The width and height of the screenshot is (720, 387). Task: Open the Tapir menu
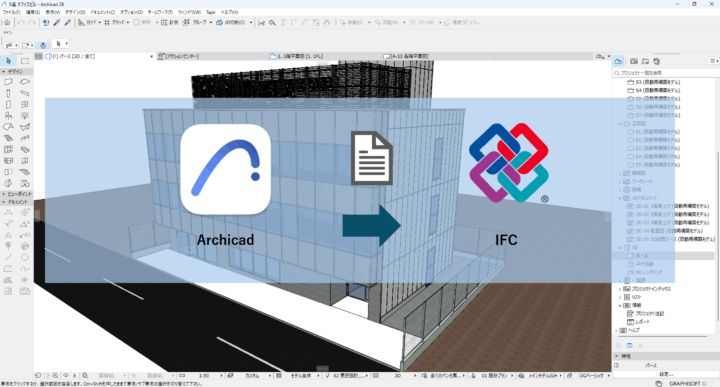tap(211, 12)
